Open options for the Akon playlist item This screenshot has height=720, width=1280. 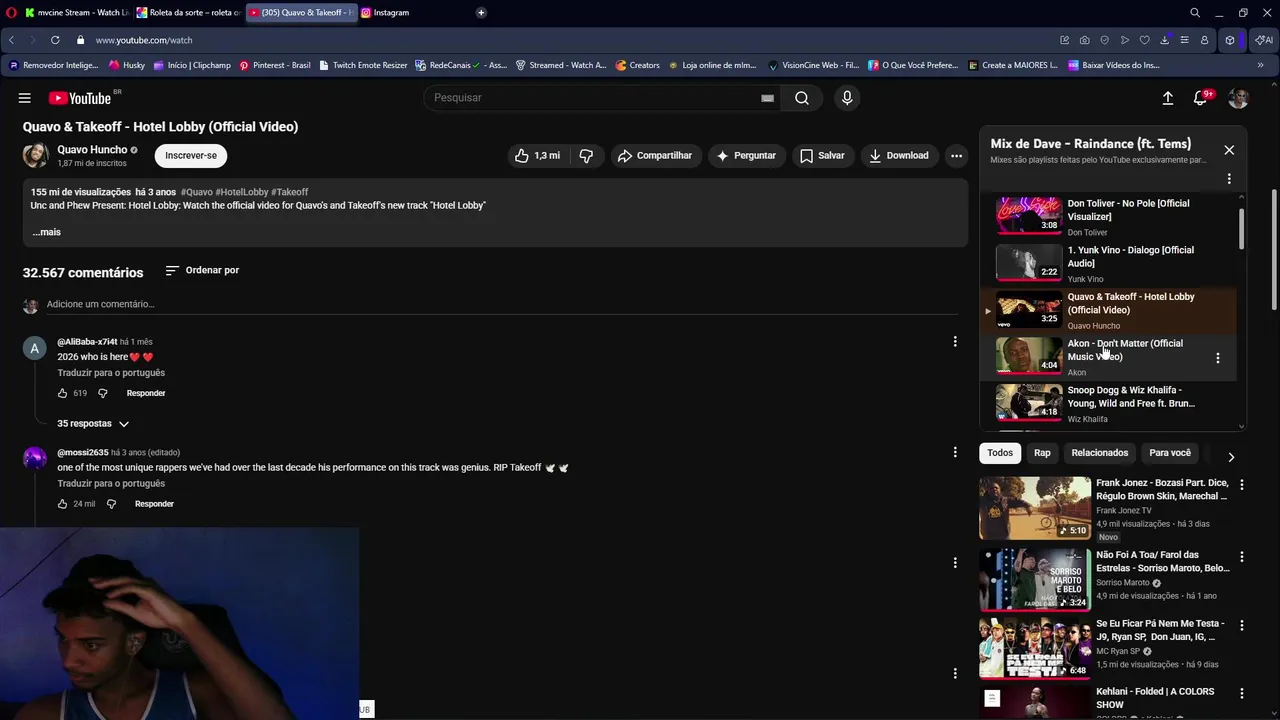click(x=1217, y=358)
